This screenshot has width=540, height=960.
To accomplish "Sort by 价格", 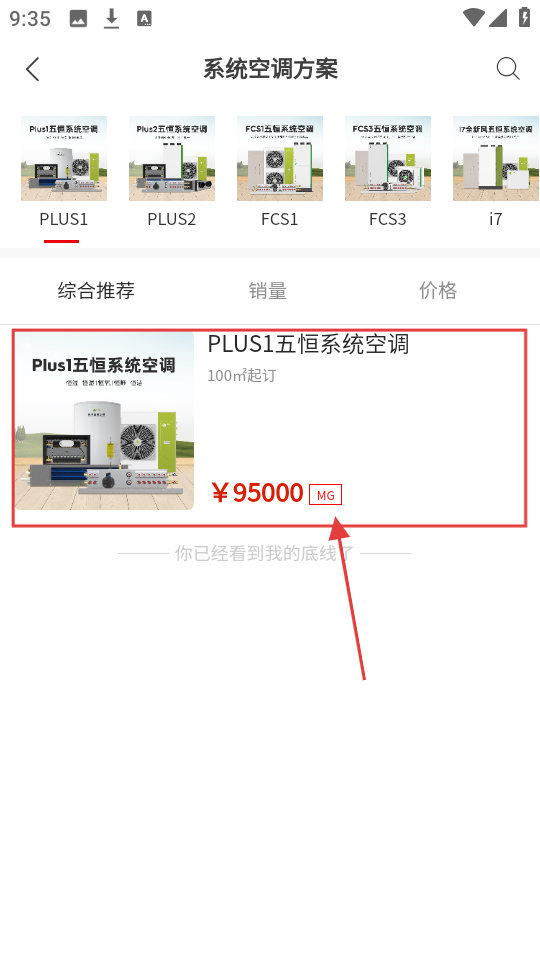I will [x=438, y=290].
